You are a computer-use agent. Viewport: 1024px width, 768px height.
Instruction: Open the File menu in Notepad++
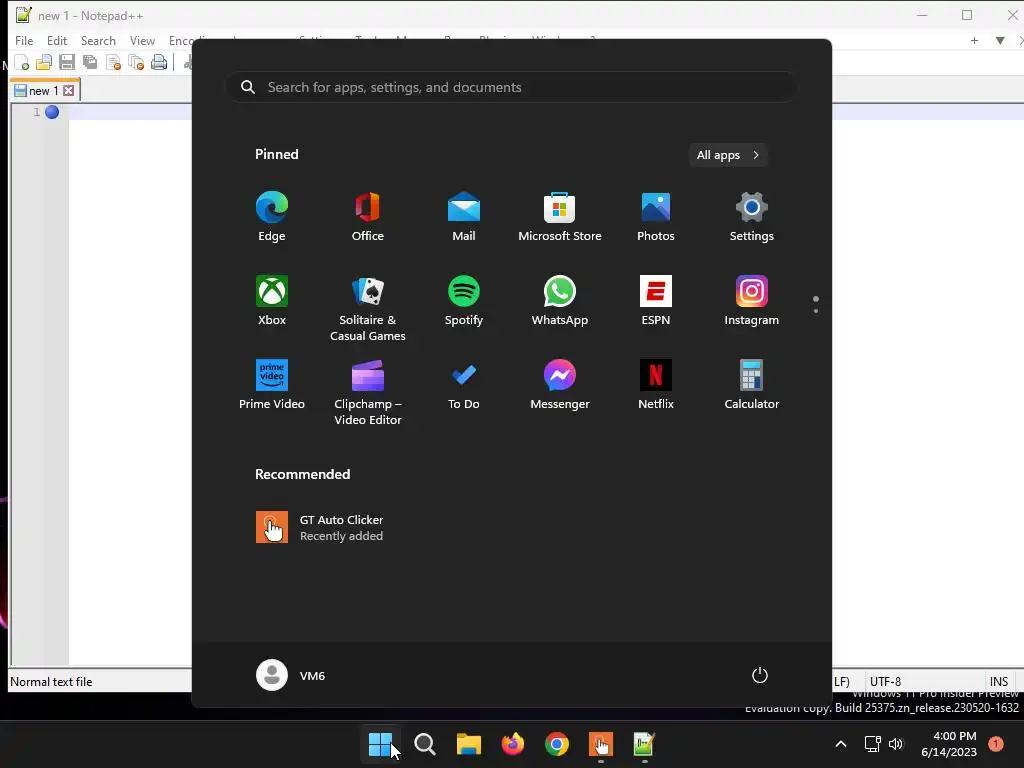(24, 40)
